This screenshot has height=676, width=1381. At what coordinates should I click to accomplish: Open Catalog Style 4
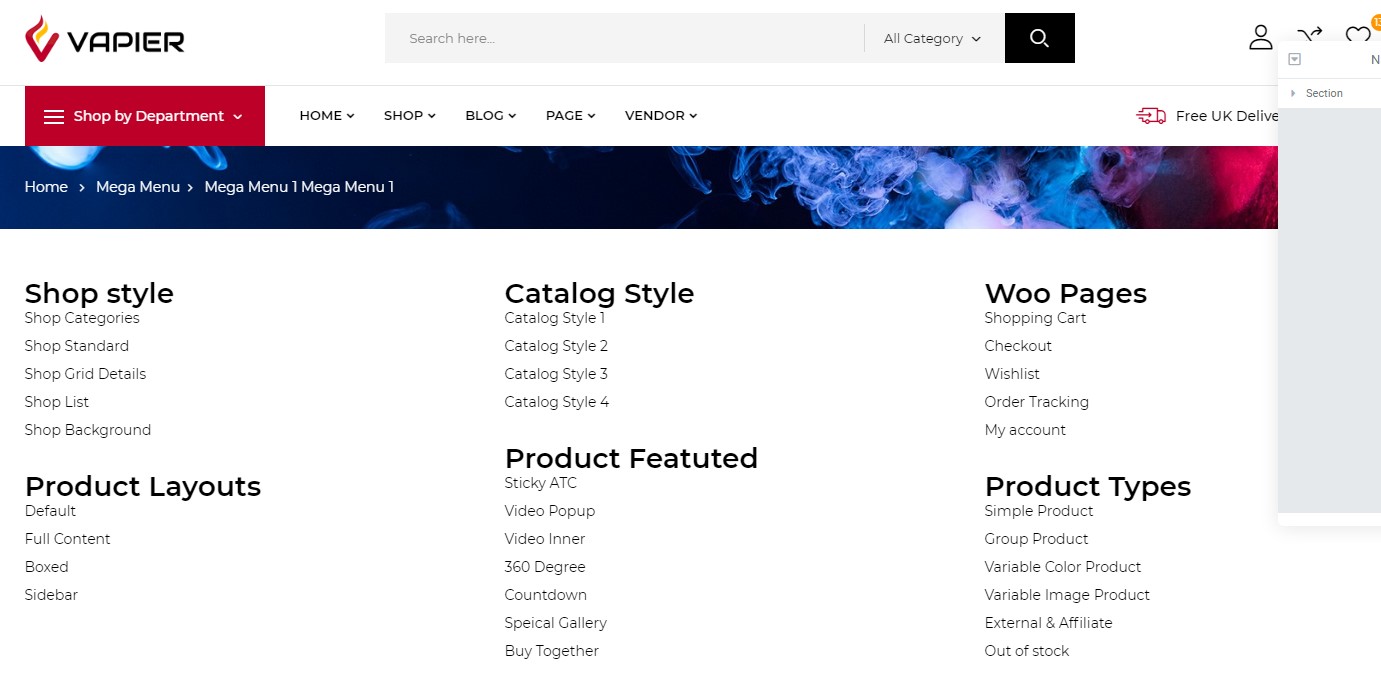(x=557, y=402)
